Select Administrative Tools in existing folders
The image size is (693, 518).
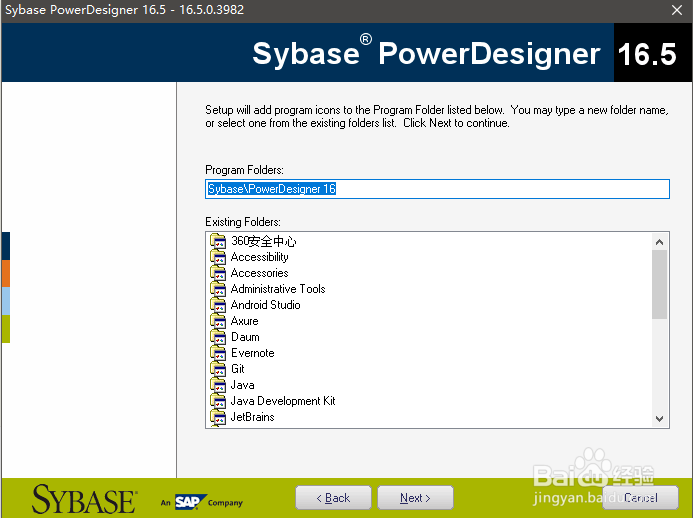click(277, 289)
